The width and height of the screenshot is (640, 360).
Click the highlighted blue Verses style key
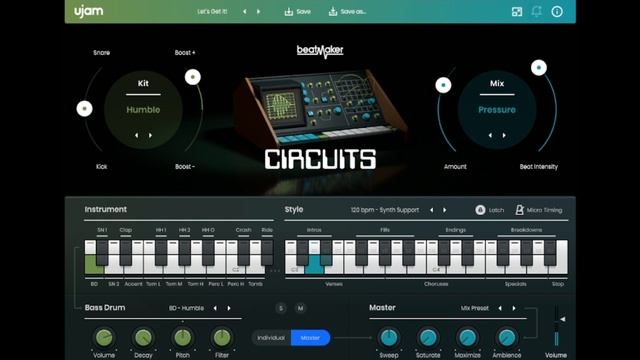coord(314,264)
